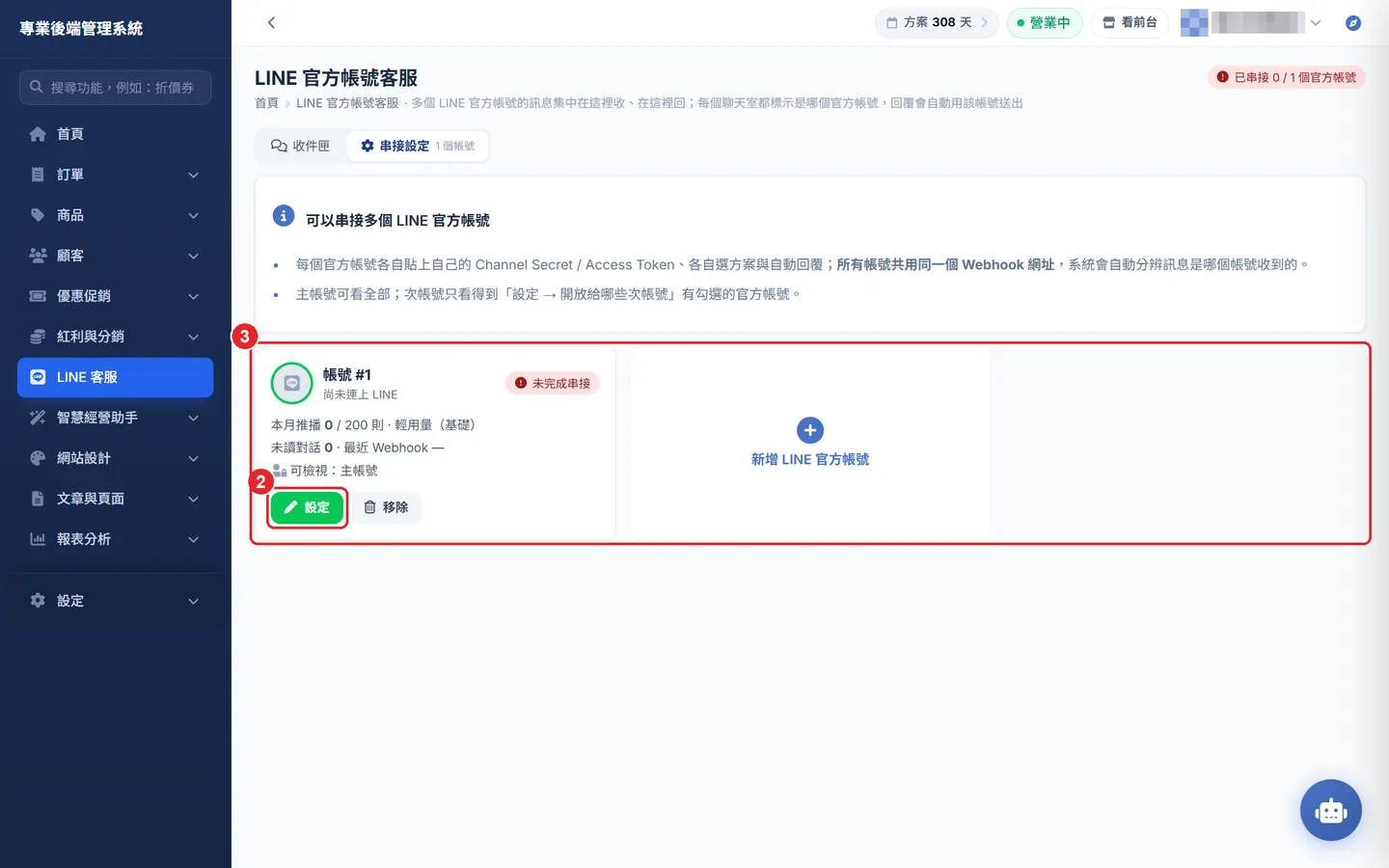Open the chatbot assistant floating button
This screenshot has width=1389, height=868.
tap(1331, 810)
